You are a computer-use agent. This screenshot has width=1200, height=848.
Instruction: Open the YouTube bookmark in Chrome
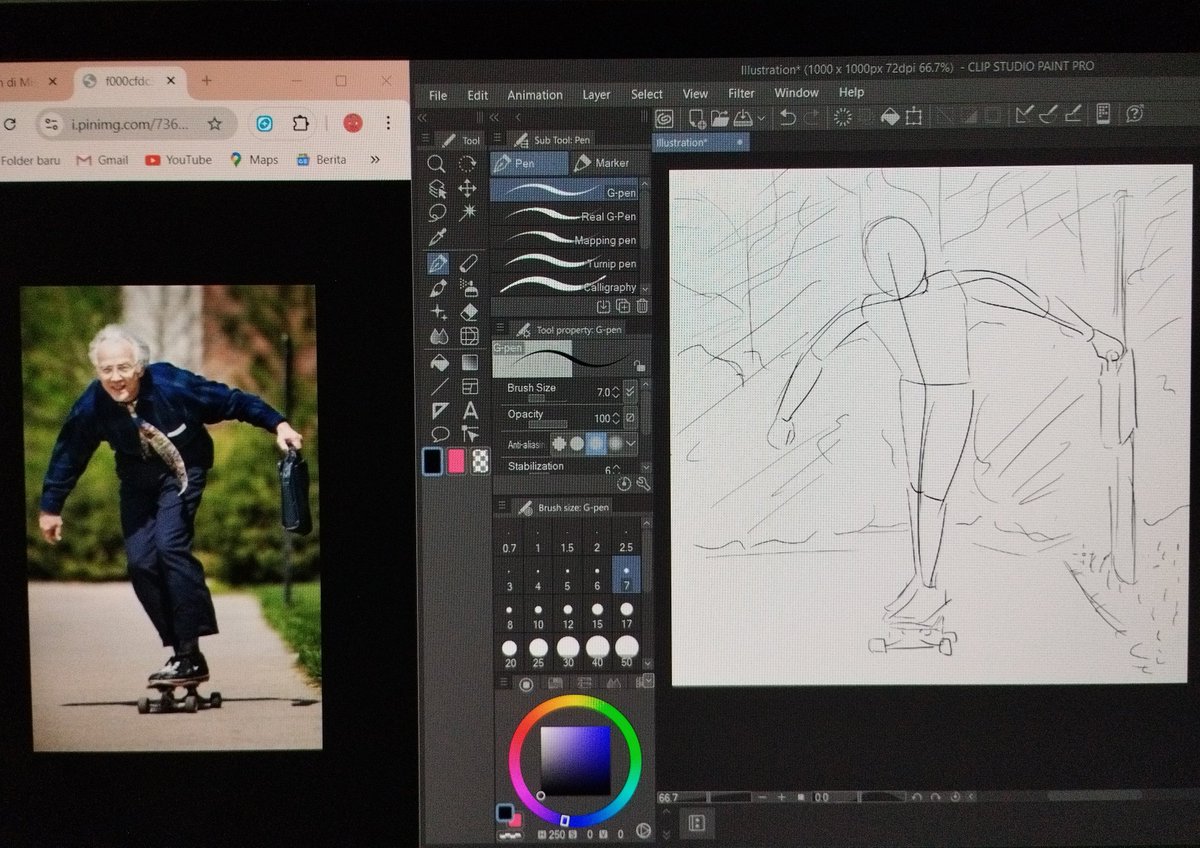pos(179,160)
